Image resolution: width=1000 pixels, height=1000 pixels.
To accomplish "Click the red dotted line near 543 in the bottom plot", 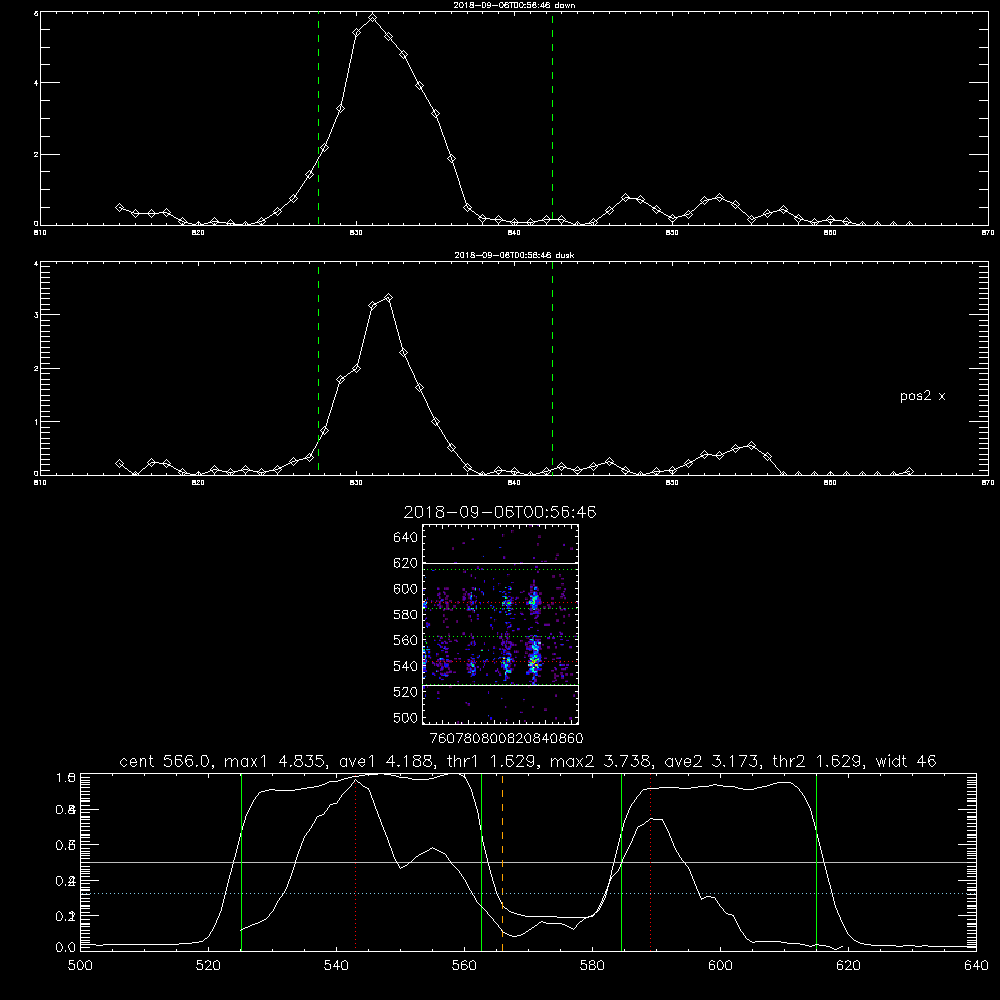I will pos(355,864).
